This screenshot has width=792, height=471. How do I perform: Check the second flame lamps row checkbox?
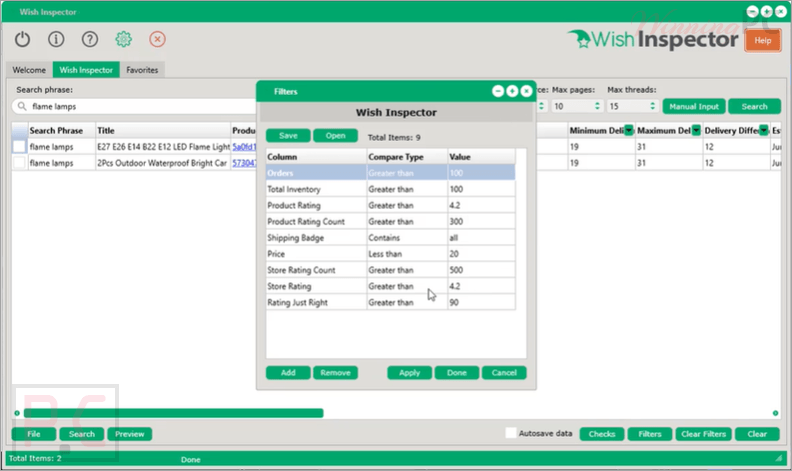(19, 163)
